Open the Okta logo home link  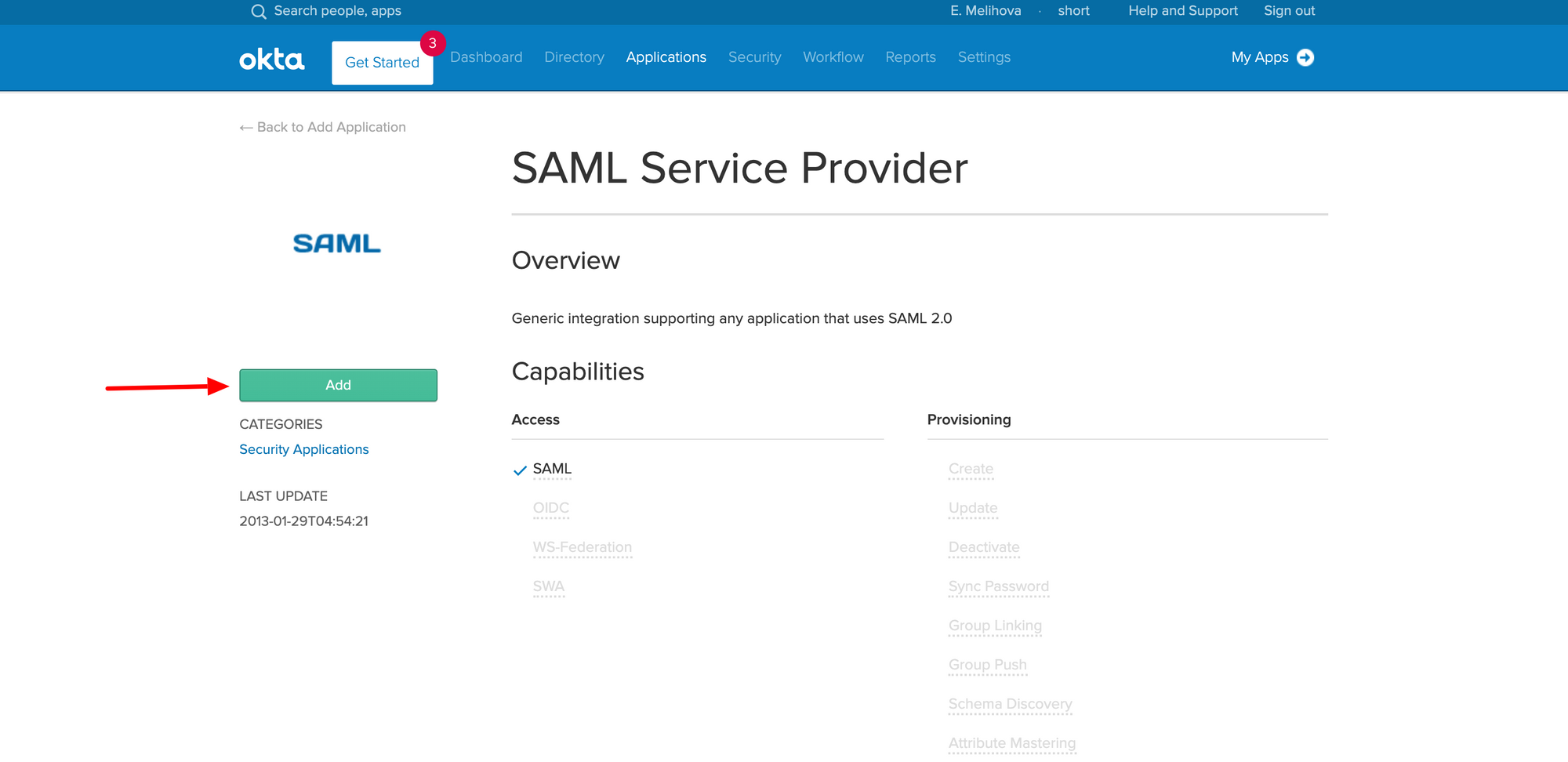pyautogui.click(x=272, y=60)
